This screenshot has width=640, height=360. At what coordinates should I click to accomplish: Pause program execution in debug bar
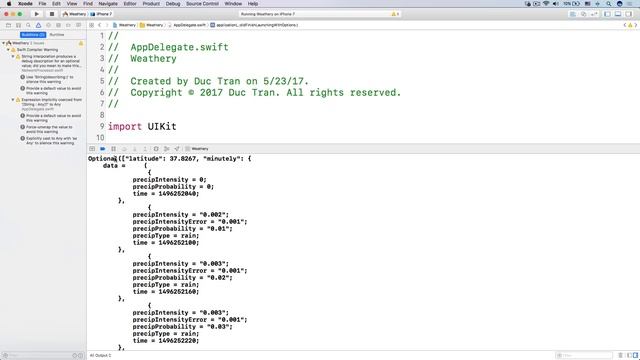(x=113, y=149)
